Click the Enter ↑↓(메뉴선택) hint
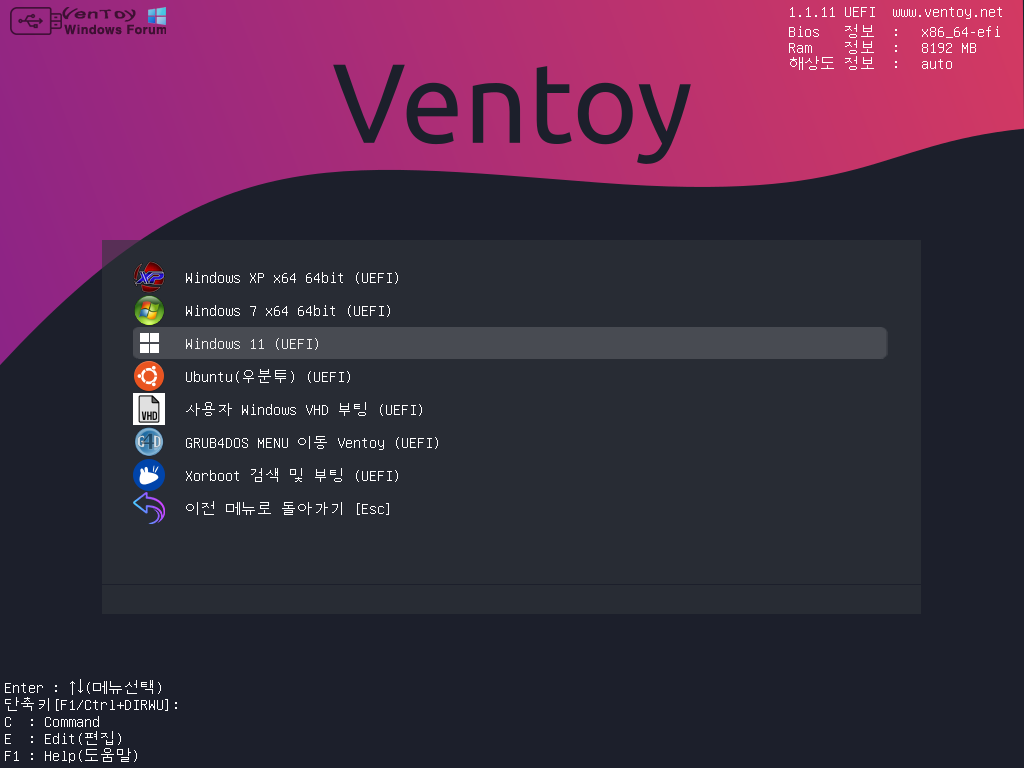The height and width of the screenshot is (768, 1024). [x=84, y=687]
